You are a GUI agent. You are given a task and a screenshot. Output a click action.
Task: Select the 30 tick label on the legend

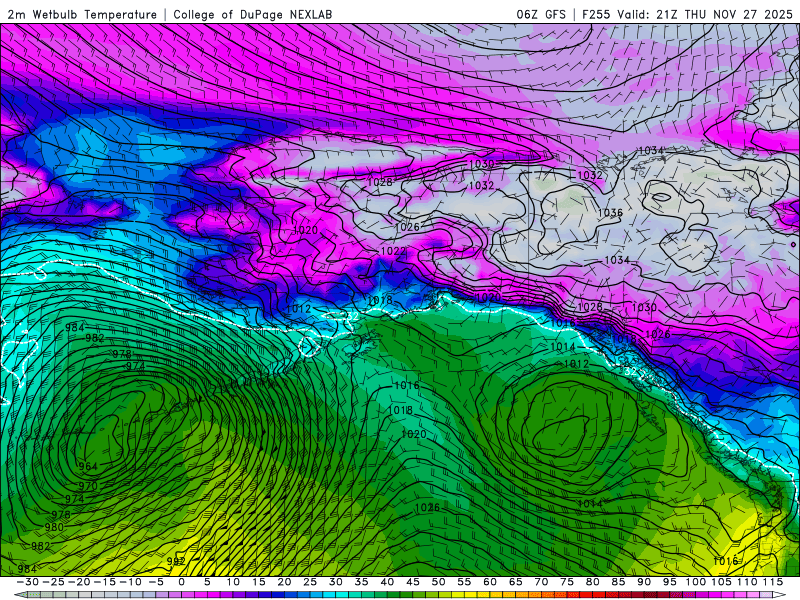point(336,582)
